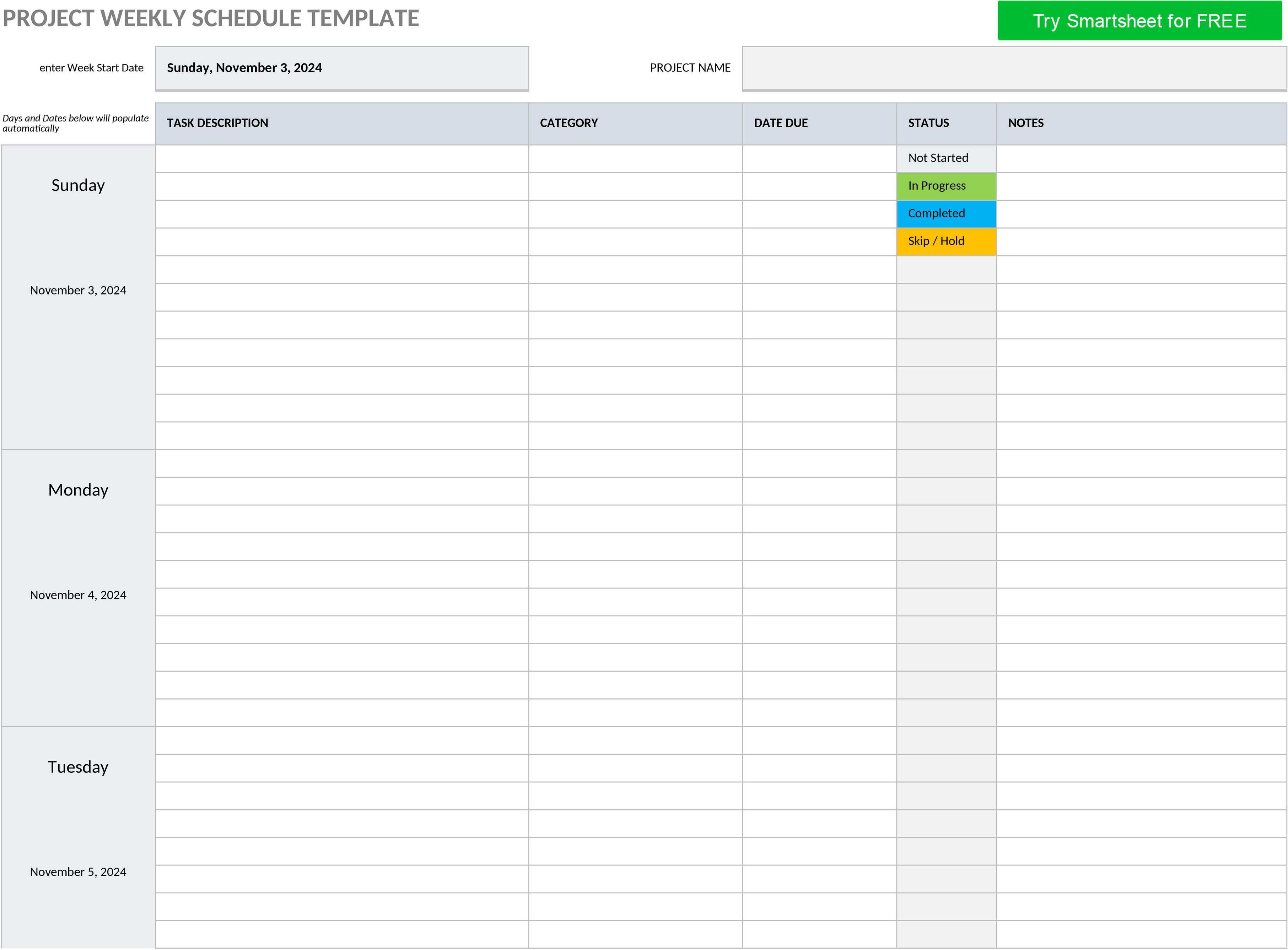This screenshot has width=1288, height=950.
Task: Select the blue Completed status cell
Action: click(x=946, y=214)
